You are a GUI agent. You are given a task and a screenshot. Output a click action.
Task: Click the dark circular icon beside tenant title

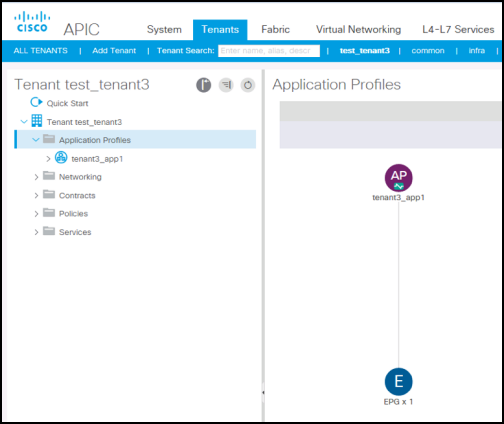[203, 85]
